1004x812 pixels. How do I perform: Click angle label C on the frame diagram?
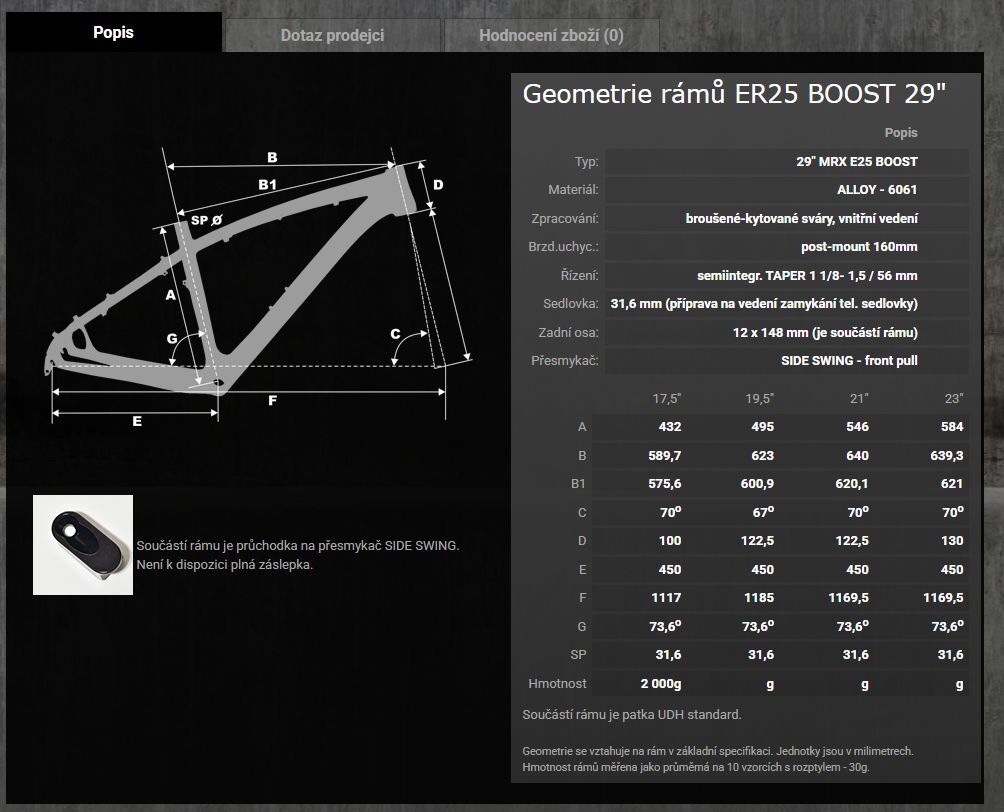click(395, 333)
